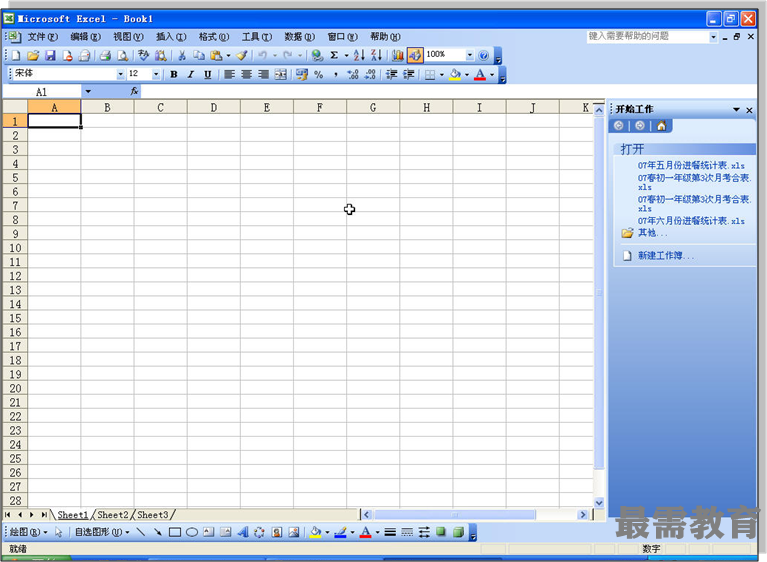767x562 pixels.
Task: Switch to the Sheet2 tab
Action: click(113, 515)
